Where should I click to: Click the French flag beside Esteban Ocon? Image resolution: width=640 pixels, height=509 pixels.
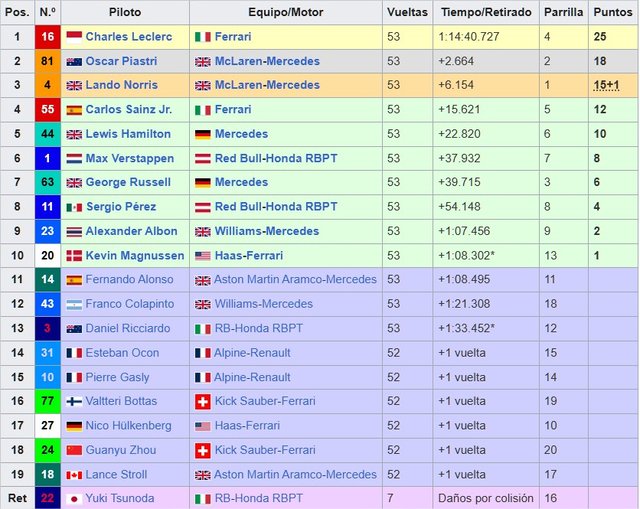(74, 353)
